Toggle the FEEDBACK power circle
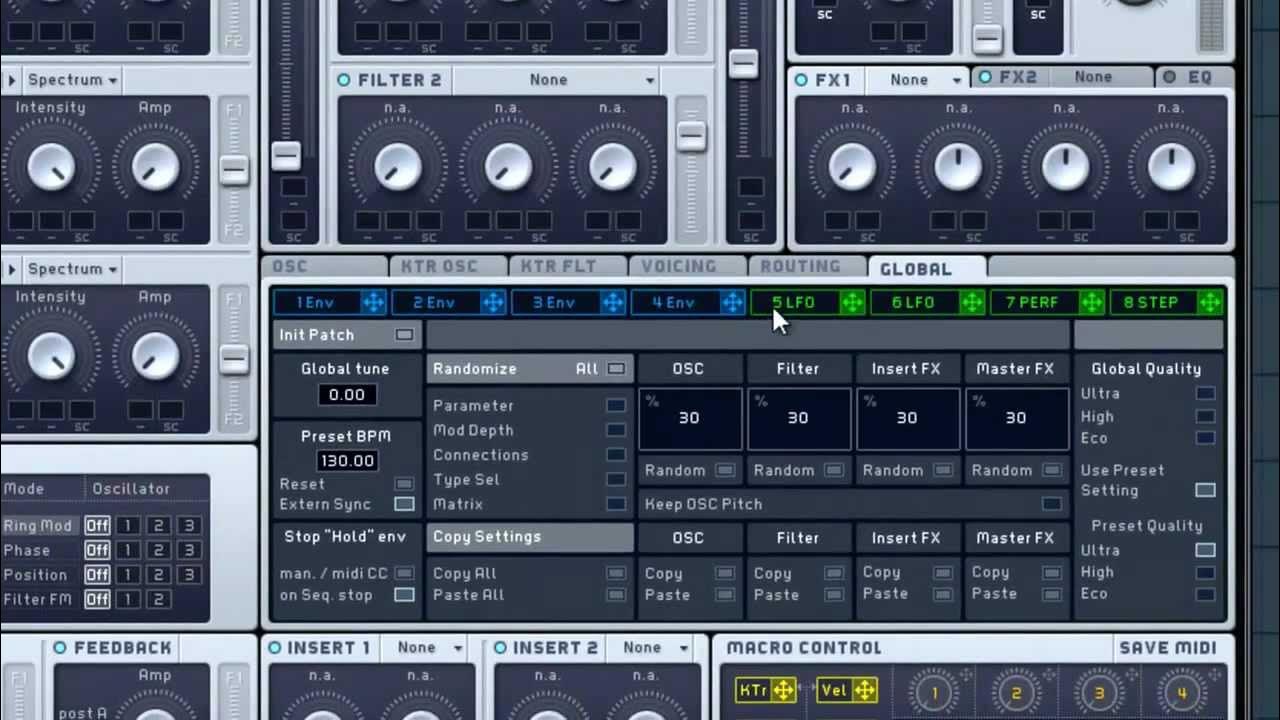The height and width of the screenshot is (720, 1280). [60, 648]
